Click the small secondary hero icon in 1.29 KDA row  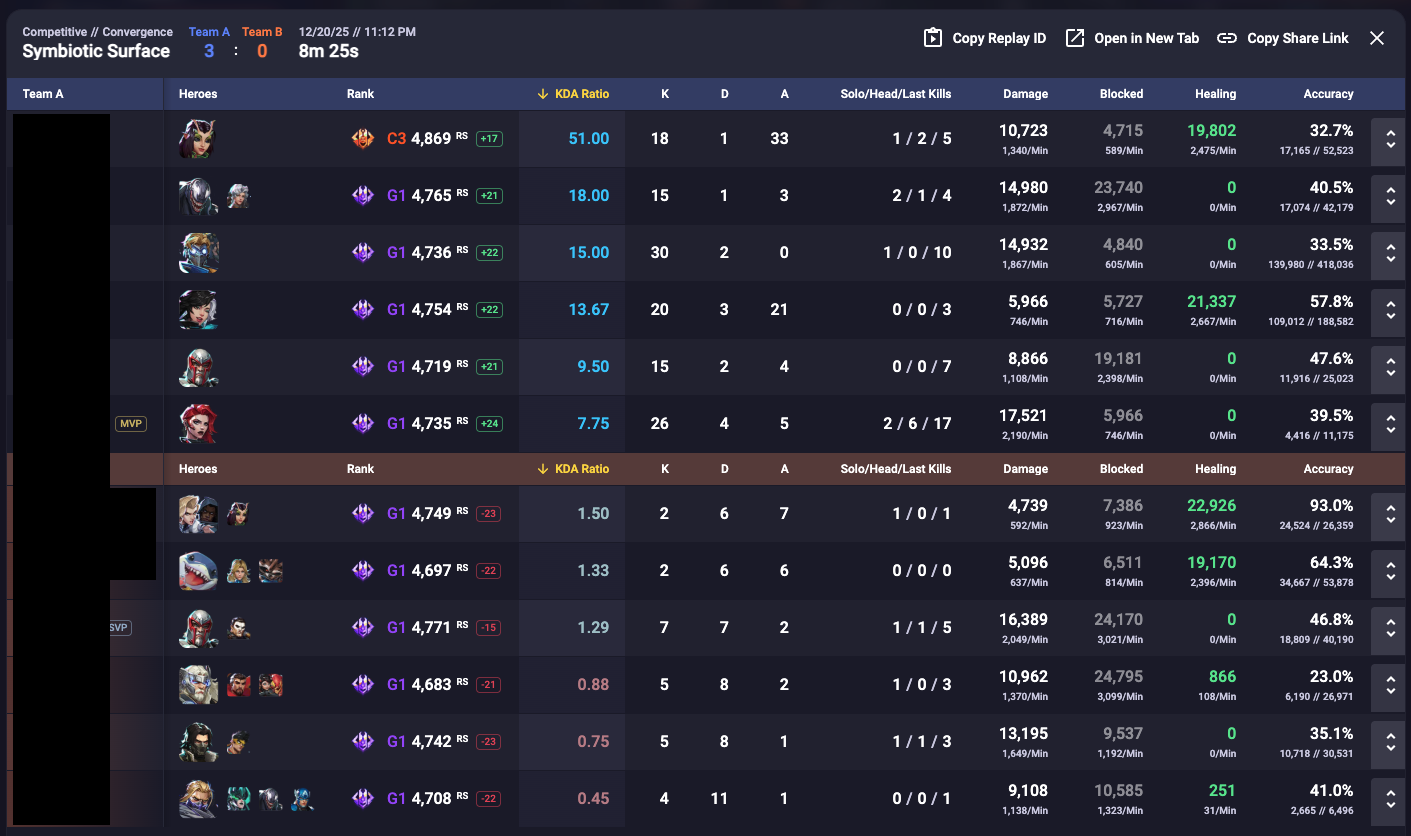pos(238,628)
